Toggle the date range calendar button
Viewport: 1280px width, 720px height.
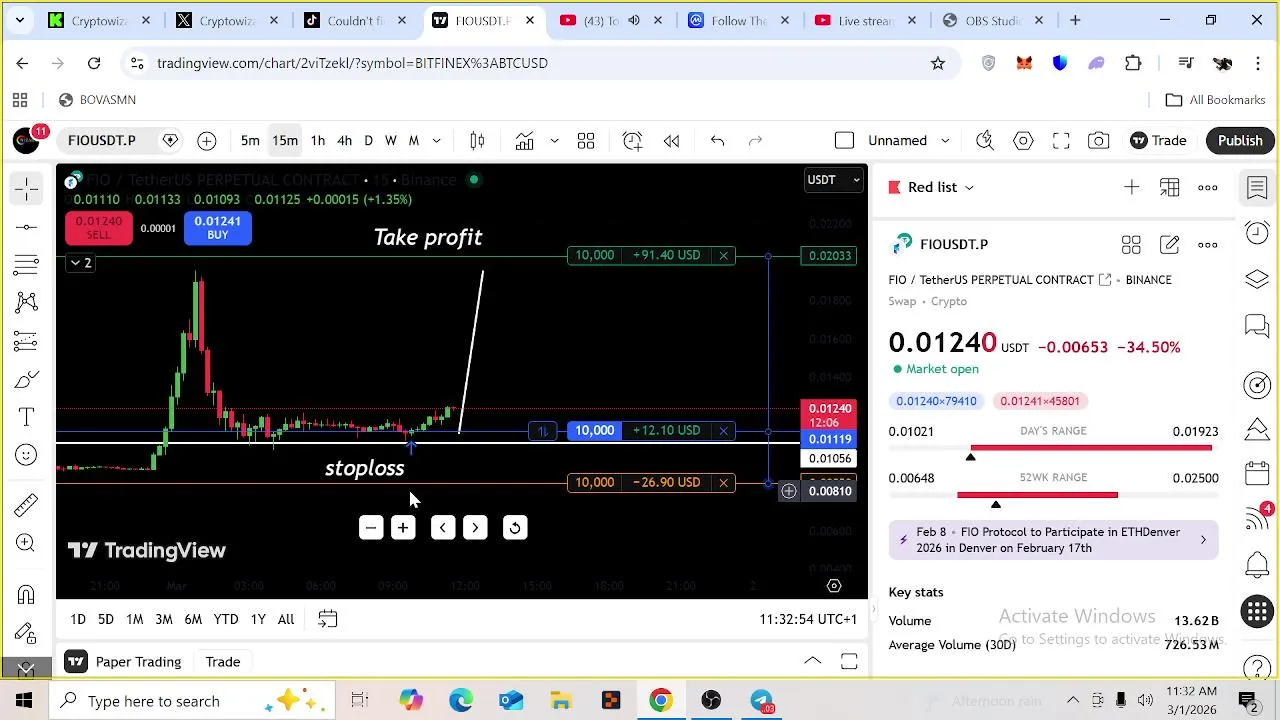(328, 619)
